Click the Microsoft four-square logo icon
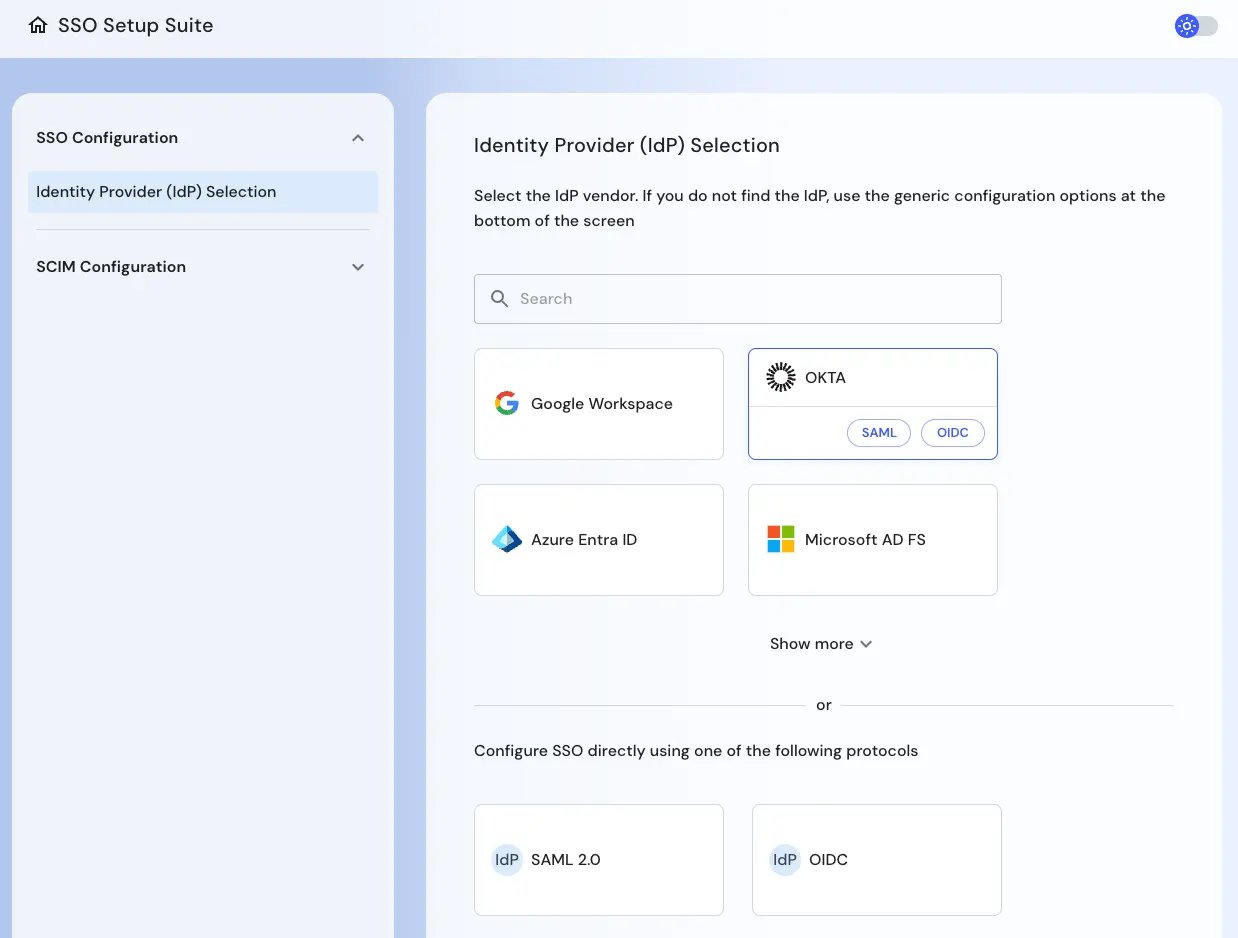 [x=781, y=540]
